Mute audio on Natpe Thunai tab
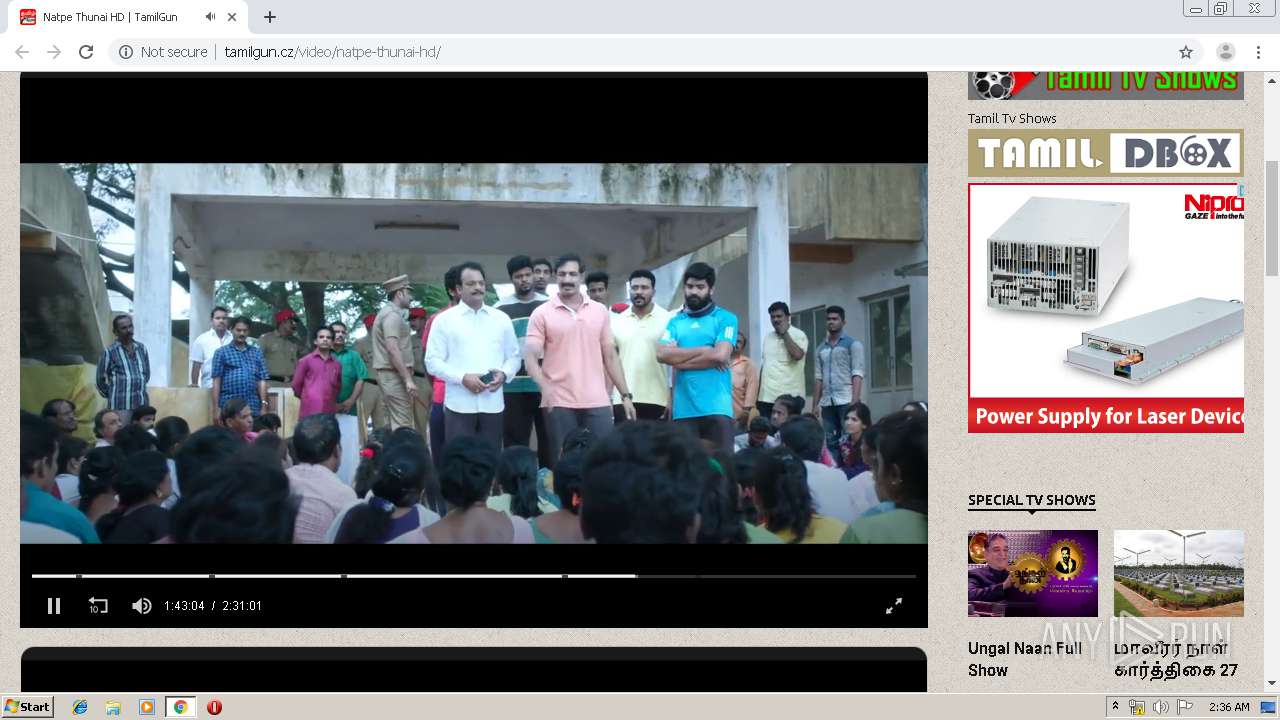 coord(210,17)
